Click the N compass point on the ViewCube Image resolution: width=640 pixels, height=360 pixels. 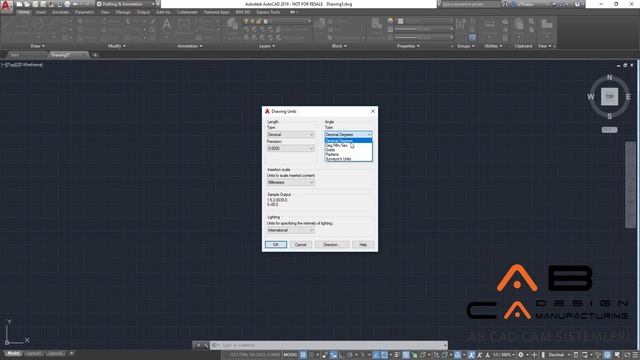(609, 78)
